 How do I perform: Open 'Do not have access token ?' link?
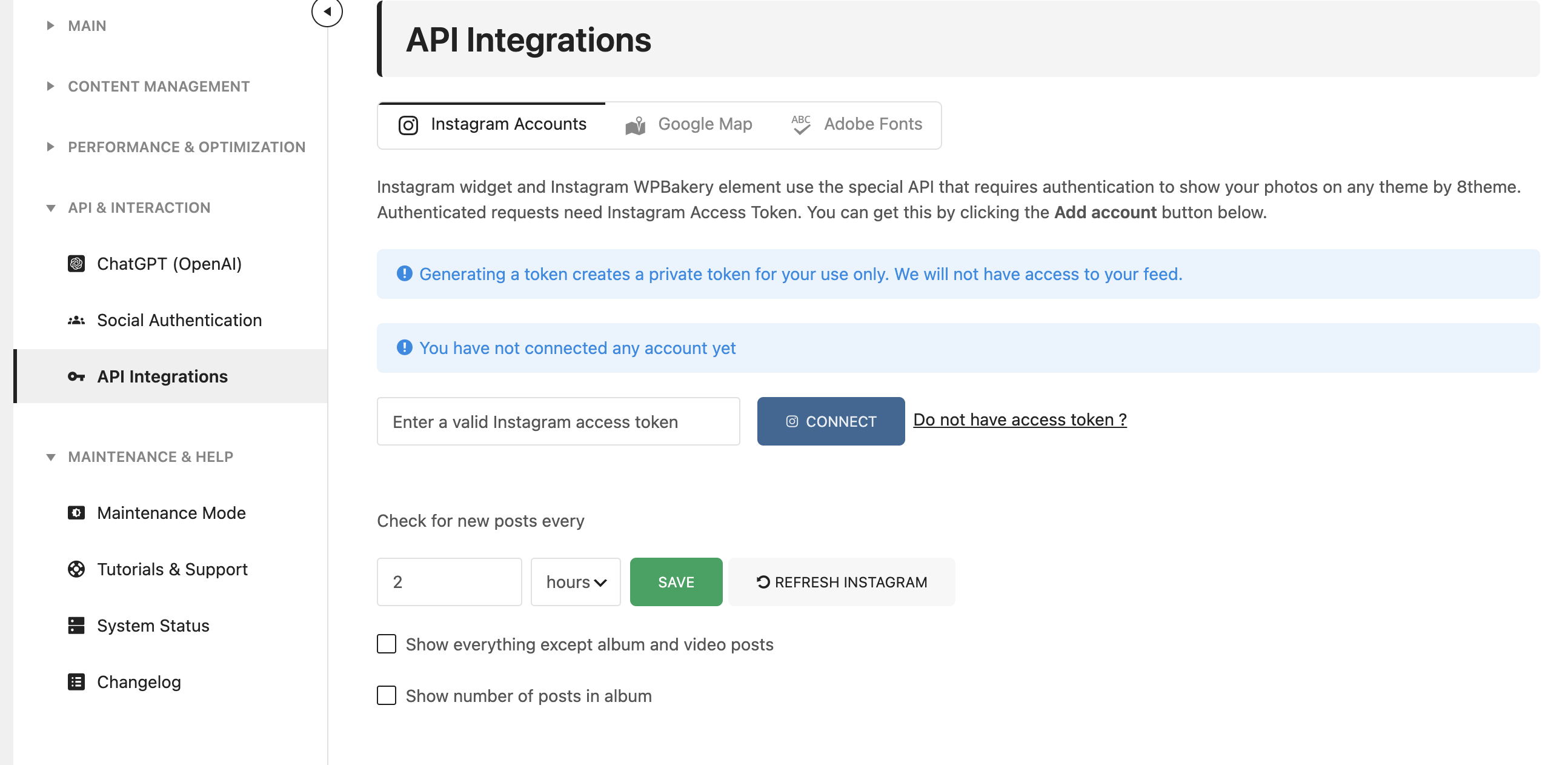click(x=1020, y=419)
